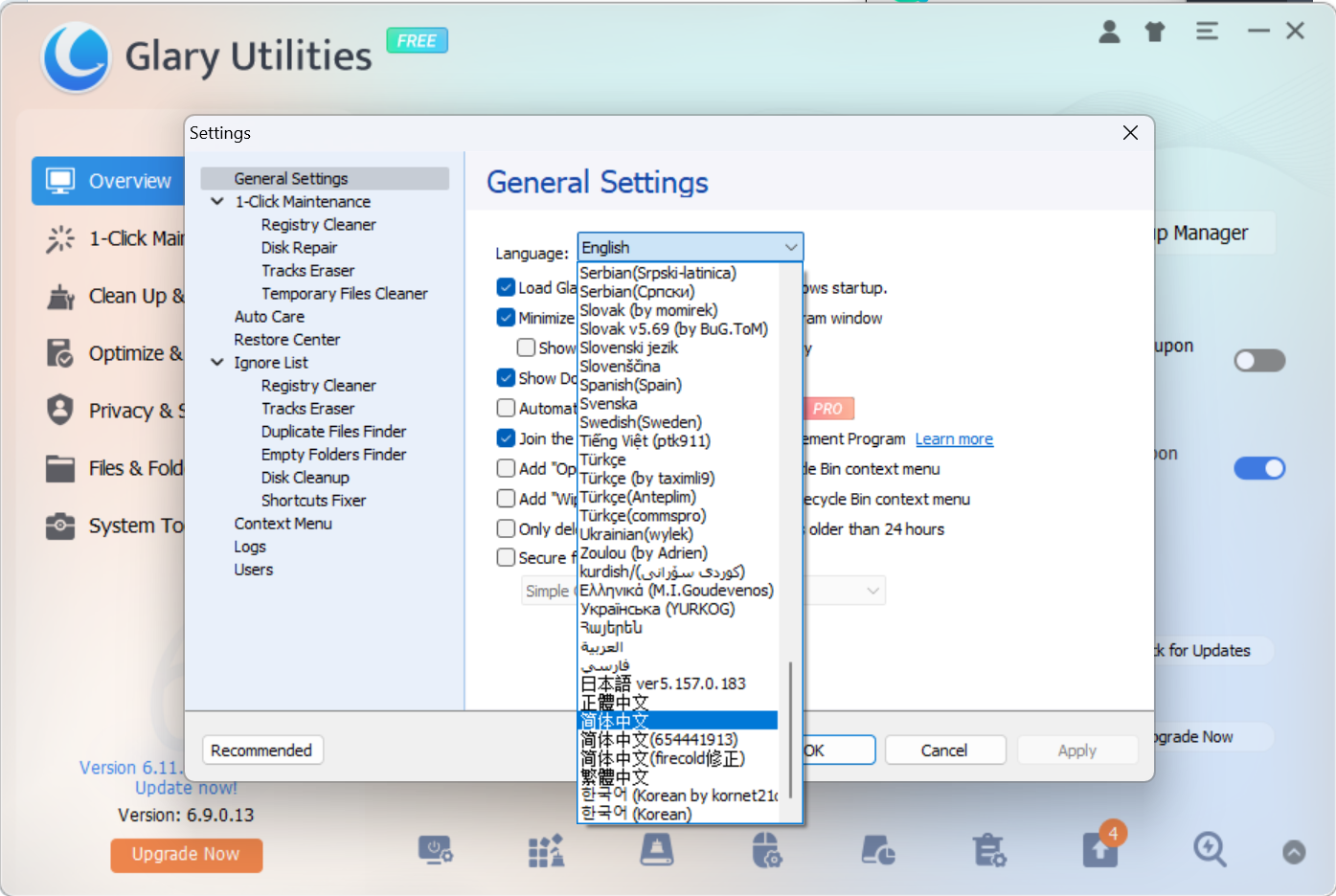Open the registry clipboard icon in bottom bar
This screenshot has height=896, width=1336.
988,850
